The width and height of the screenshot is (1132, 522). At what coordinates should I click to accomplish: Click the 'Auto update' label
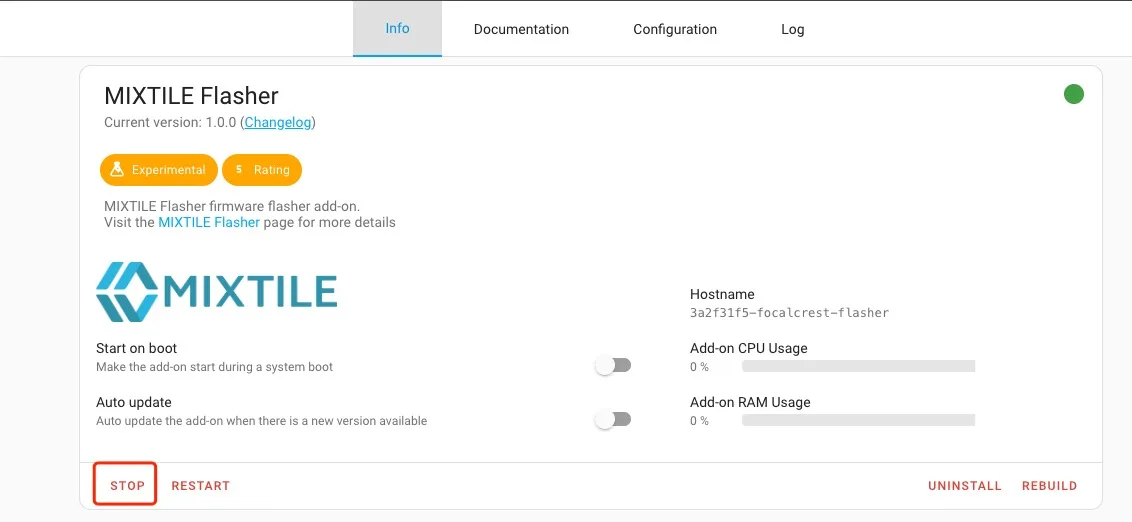pyautogui.click(x=134, y=402)
